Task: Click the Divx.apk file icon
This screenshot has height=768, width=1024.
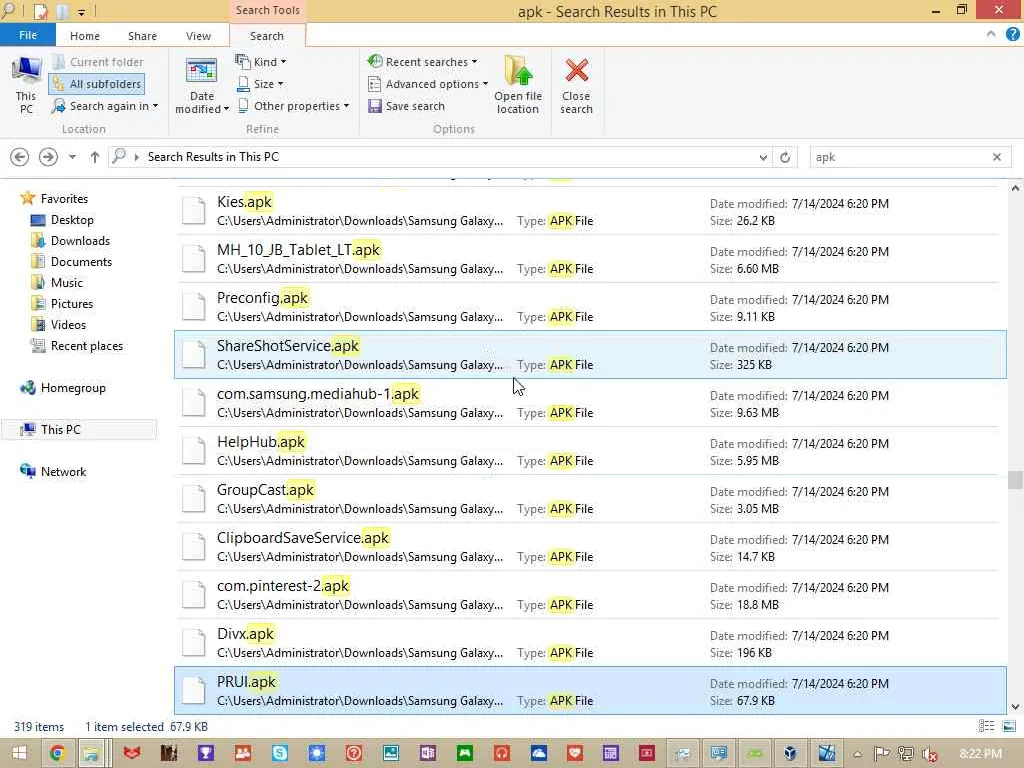Action: click(x=194, y=643)
